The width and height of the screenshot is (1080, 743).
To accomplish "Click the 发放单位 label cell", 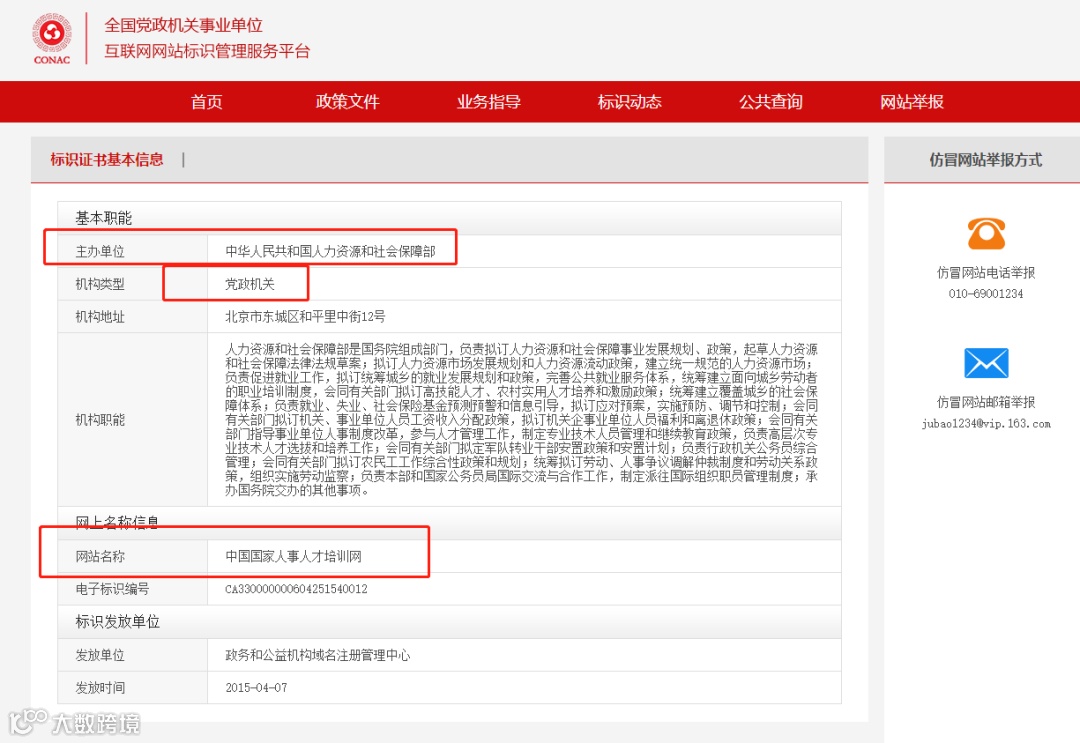I will pos(133,655).
